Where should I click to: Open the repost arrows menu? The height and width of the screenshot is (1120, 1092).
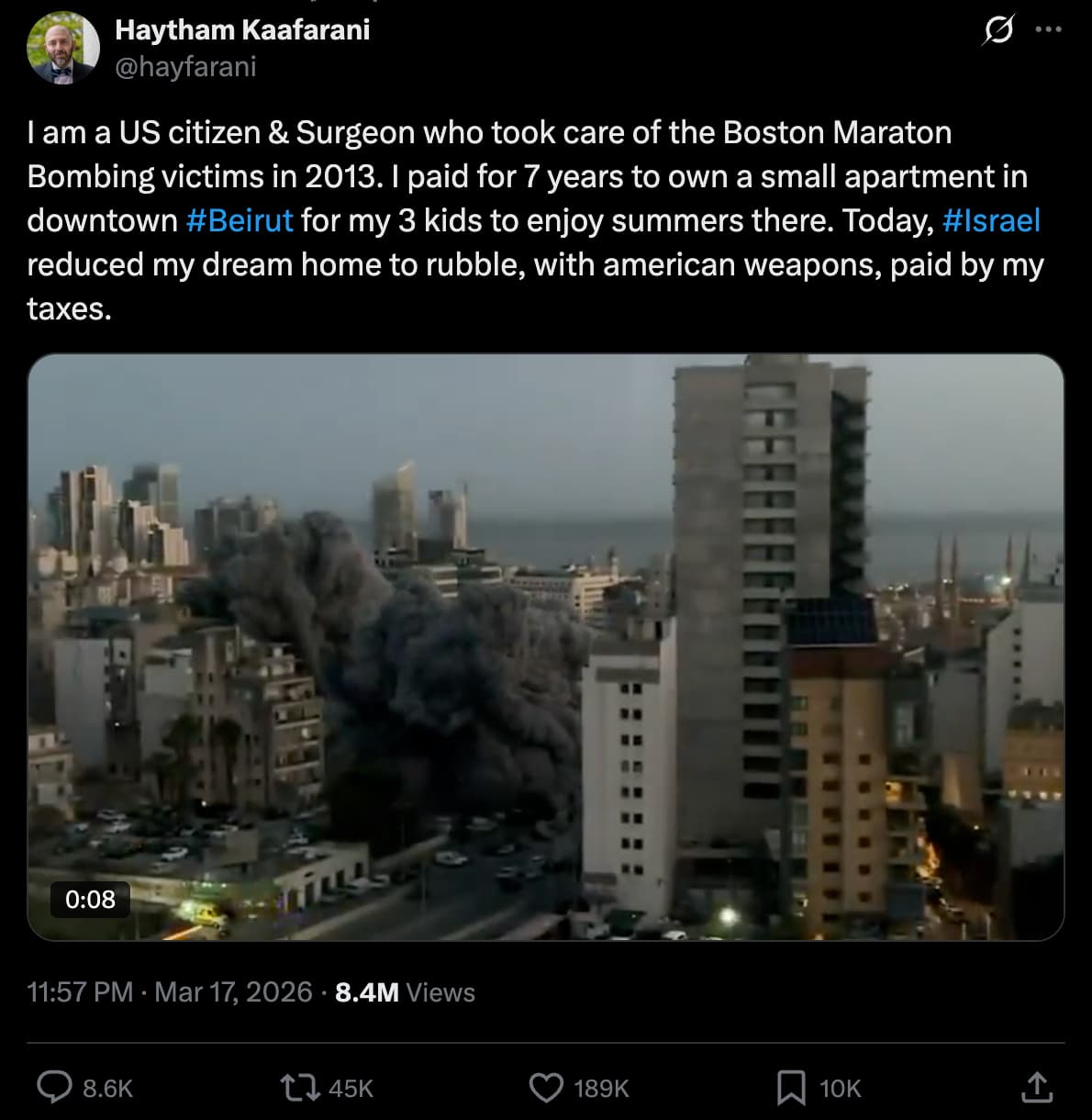(299, 1088)
